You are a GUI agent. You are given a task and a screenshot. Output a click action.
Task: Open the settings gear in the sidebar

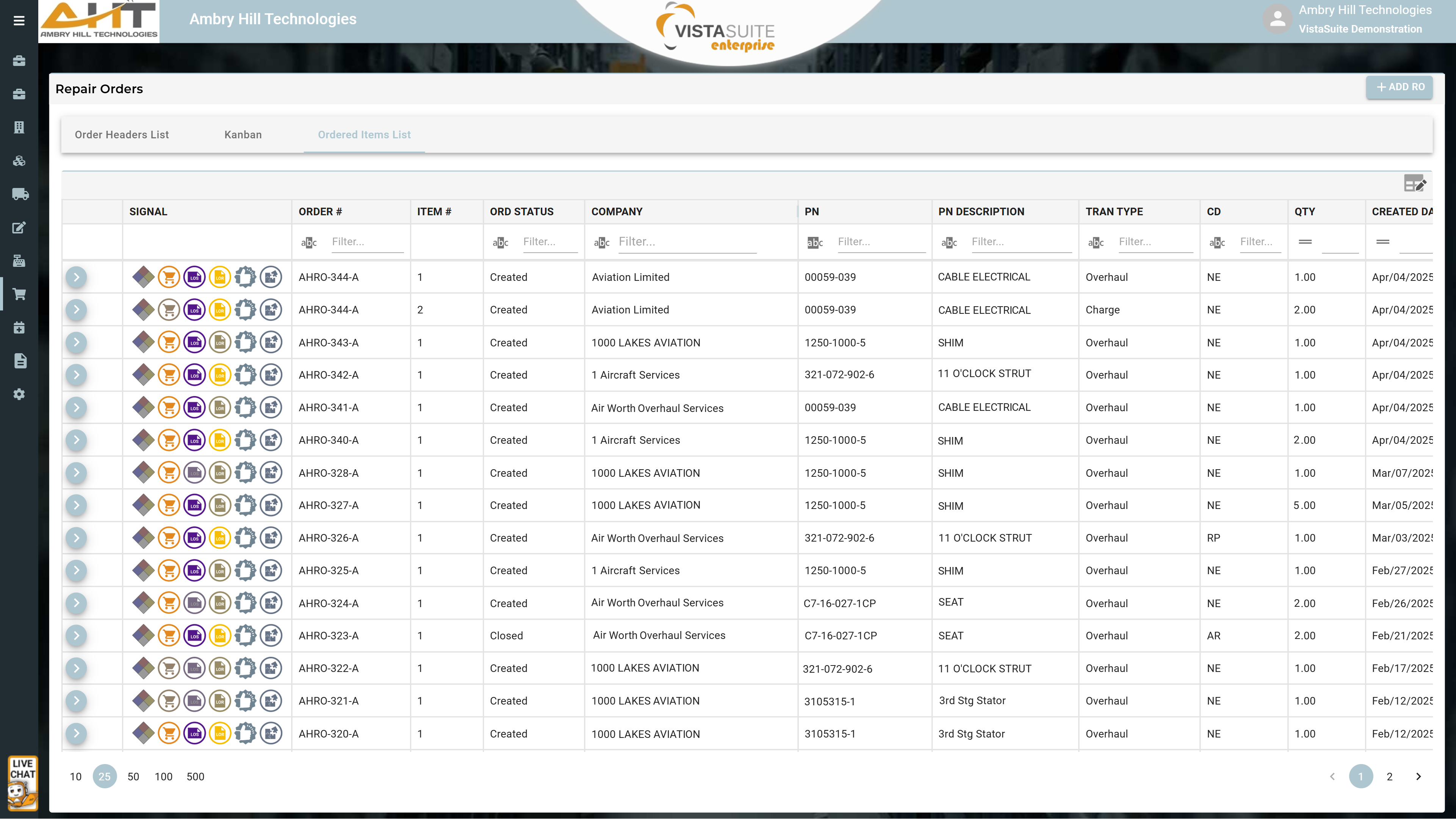pyautogui.click(x=19, y=395)
